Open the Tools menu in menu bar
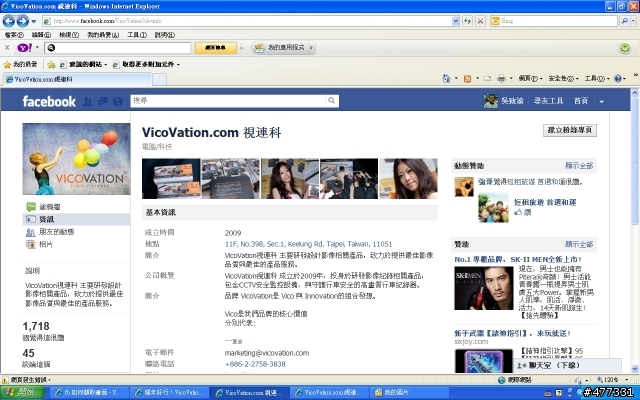The width and height of the screenshot is (640, 400). click(137, 35)
